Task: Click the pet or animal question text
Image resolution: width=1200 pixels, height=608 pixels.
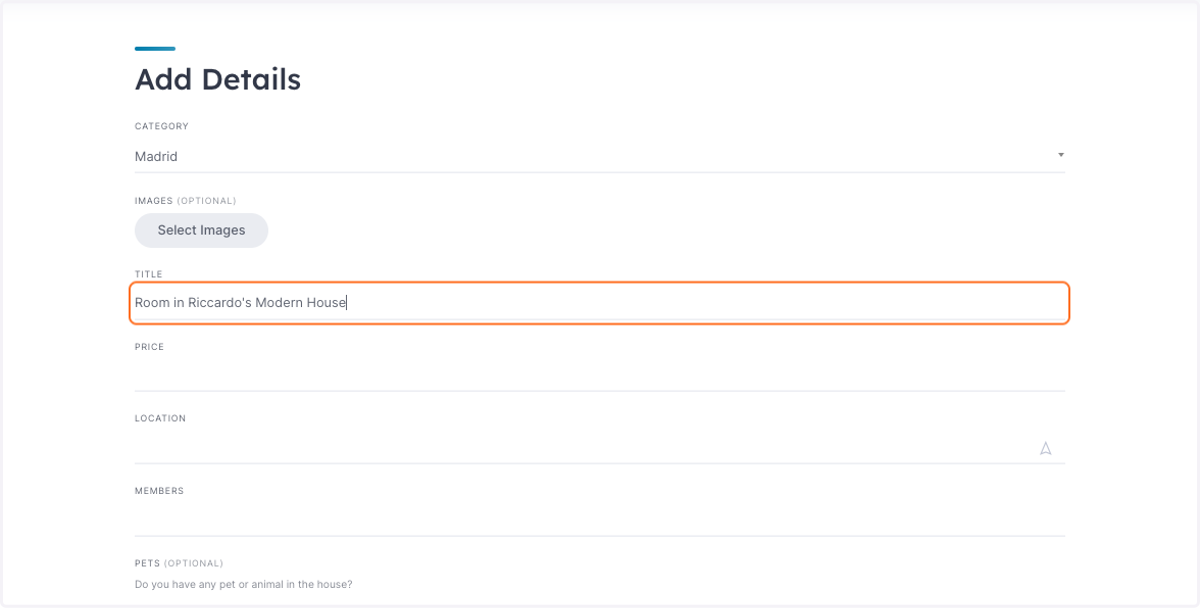Action: (x=243, y=584)
